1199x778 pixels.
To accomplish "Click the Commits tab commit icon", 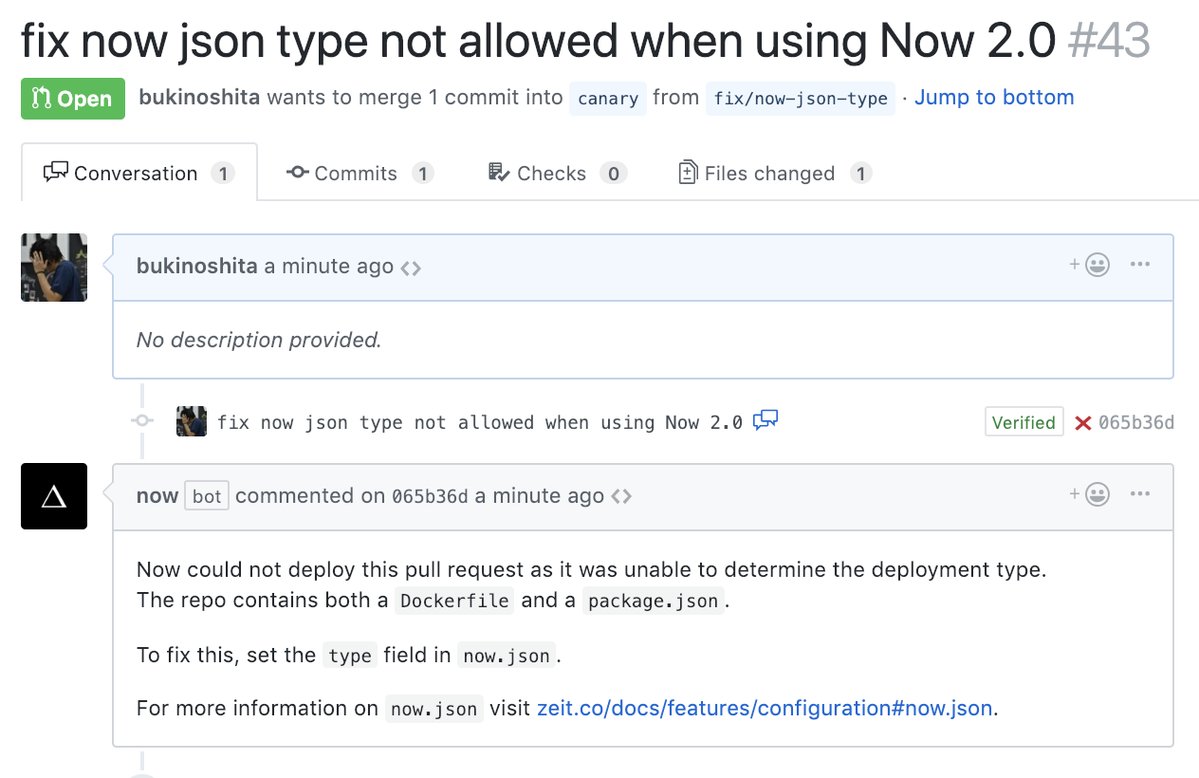I will 297,172.
